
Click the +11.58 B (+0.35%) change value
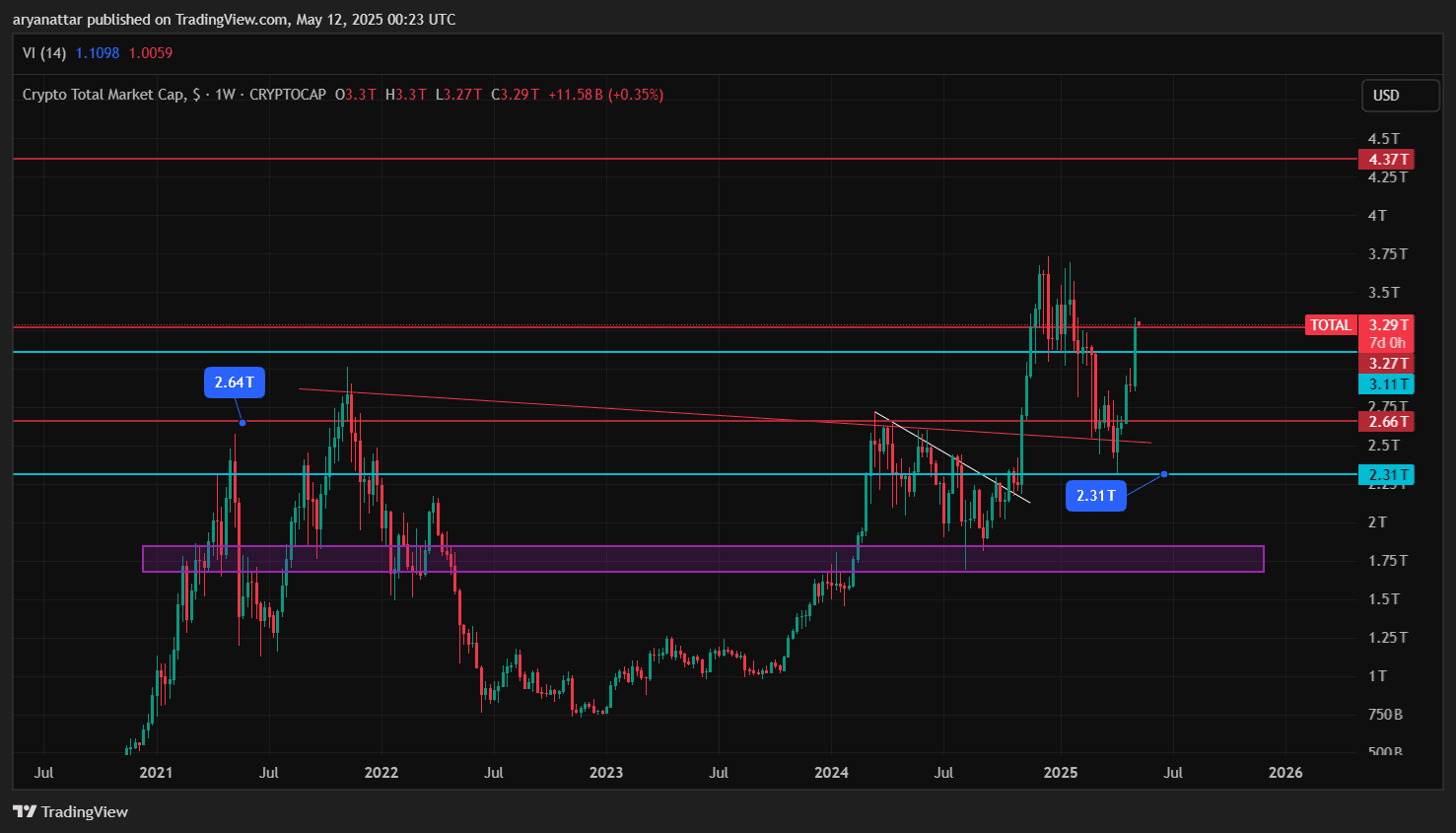click(605, 95)
